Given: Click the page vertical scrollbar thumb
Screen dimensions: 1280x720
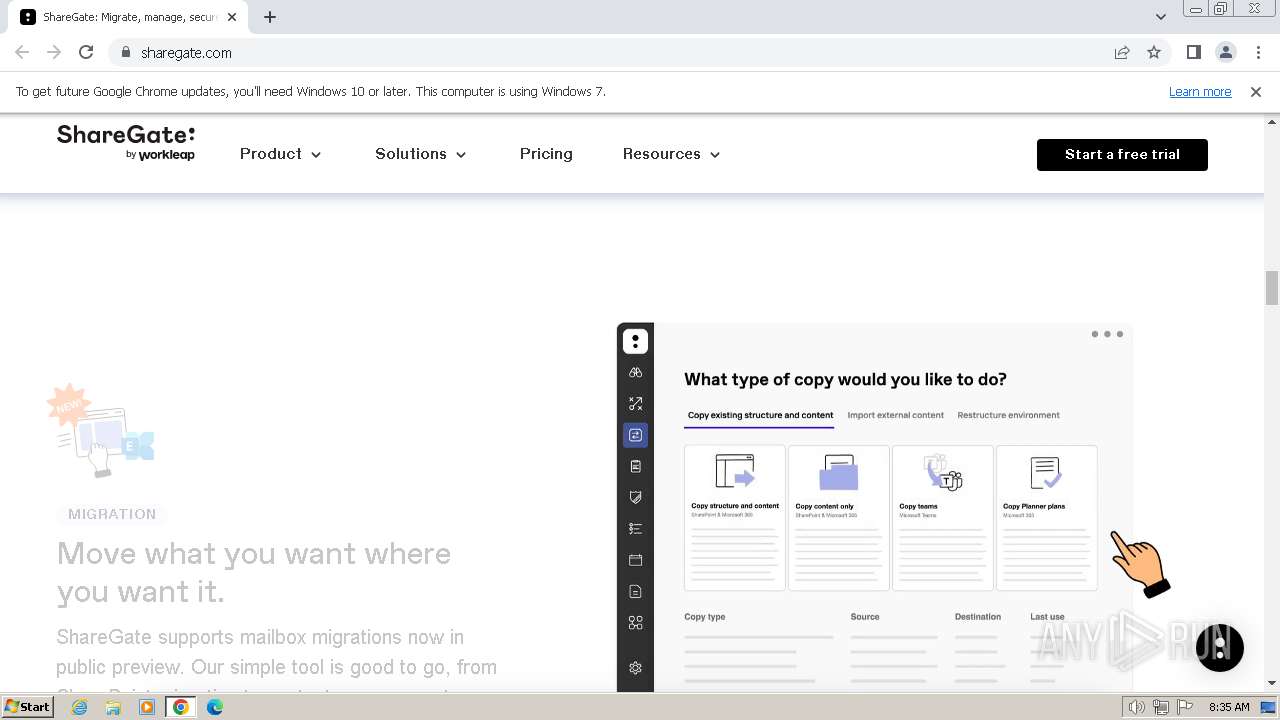Looking at the screenshot, I should [x=1272, y=288].
